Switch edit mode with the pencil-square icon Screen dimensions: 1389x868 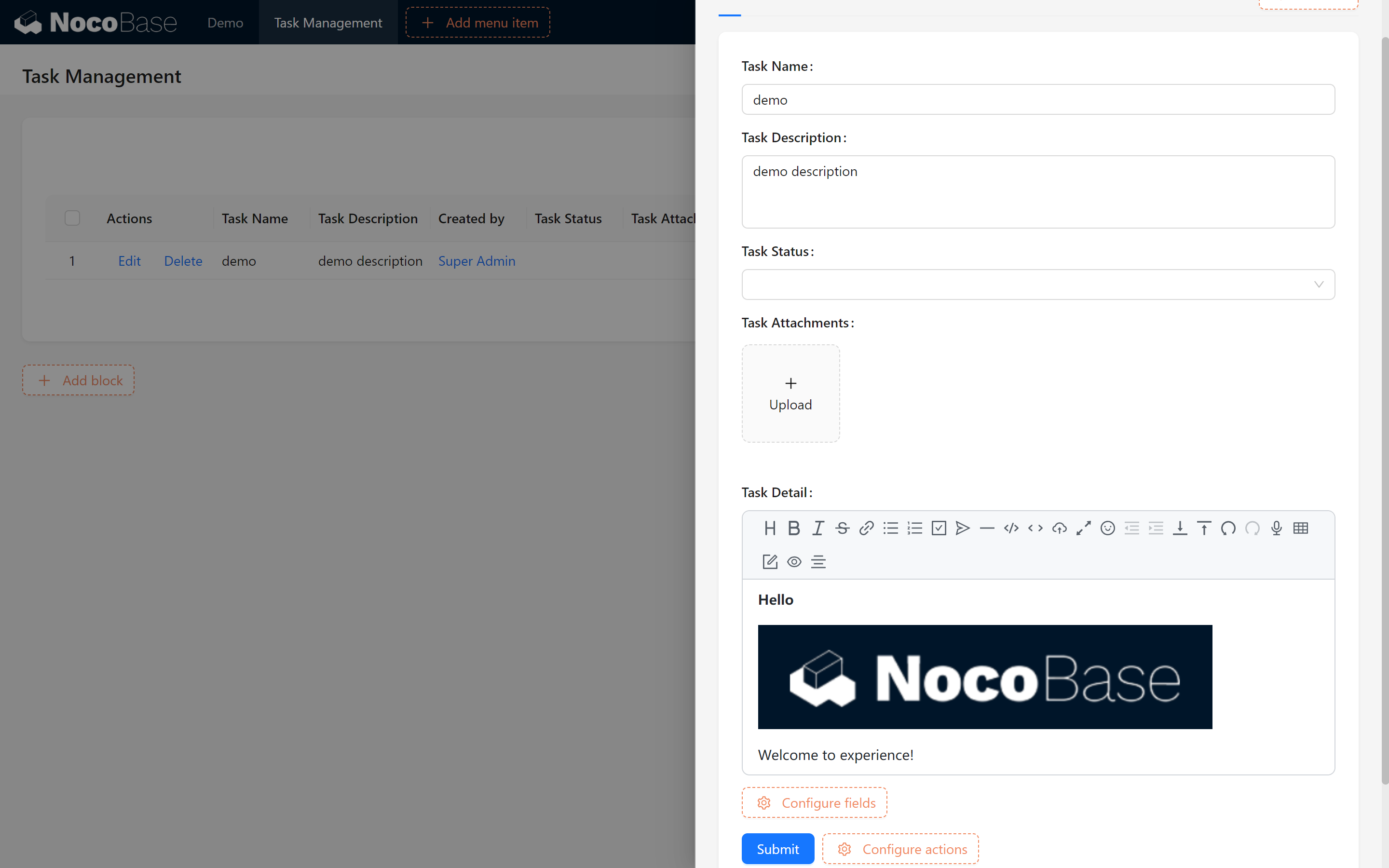click(770, 561)
